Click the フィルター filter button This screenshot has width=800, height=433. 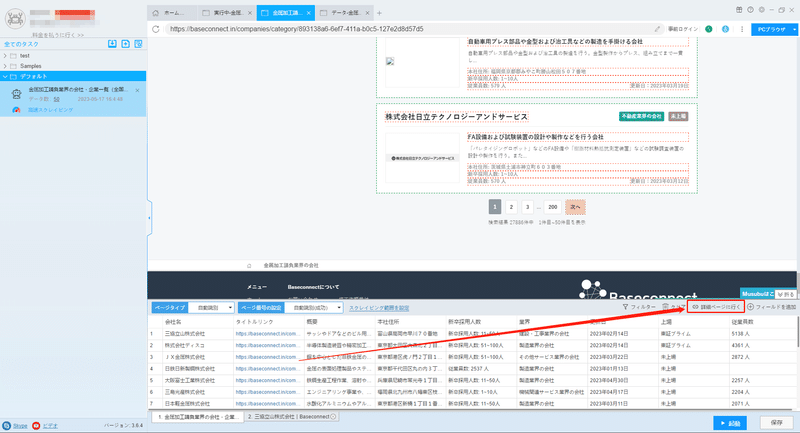tap(639, 307)
